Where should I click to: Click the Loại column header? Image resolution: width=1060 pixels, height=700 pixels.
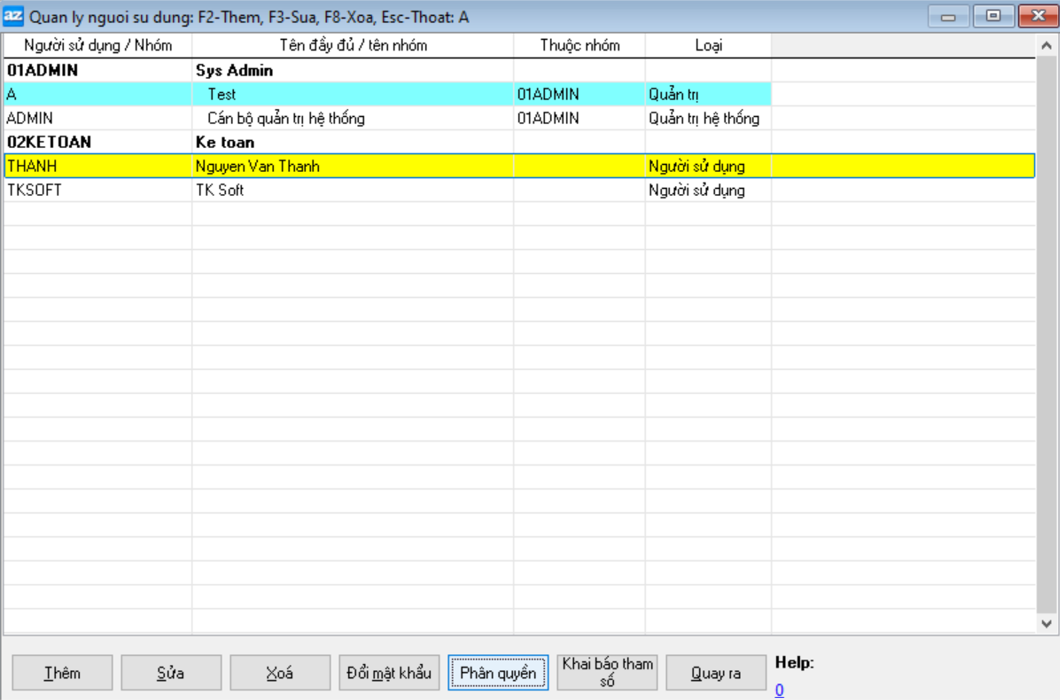[708, 46]
